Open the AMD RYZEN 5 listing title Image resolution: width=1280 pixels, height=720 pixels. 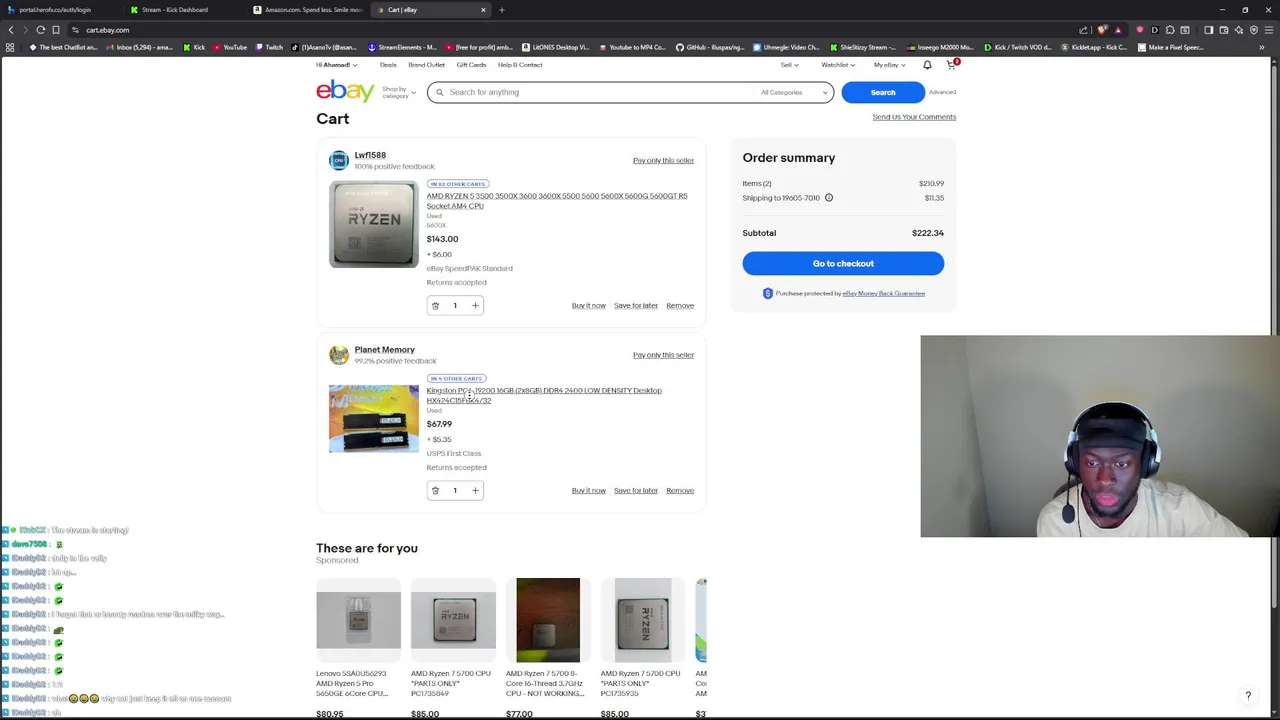point(556,201)
